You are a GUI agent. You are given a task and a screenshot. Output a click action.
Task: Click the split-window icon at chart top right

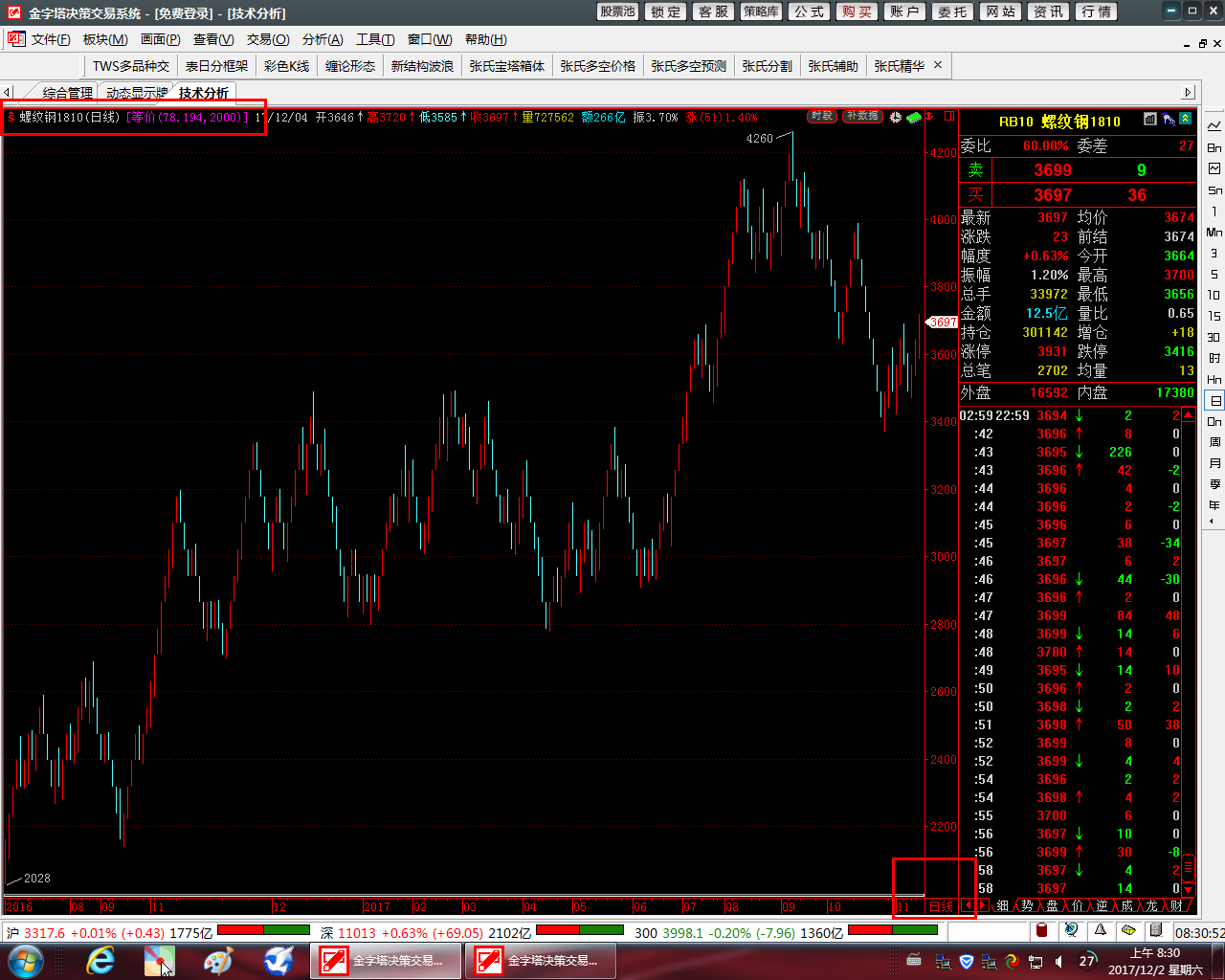pyautogui.click(x=949, y=117)
